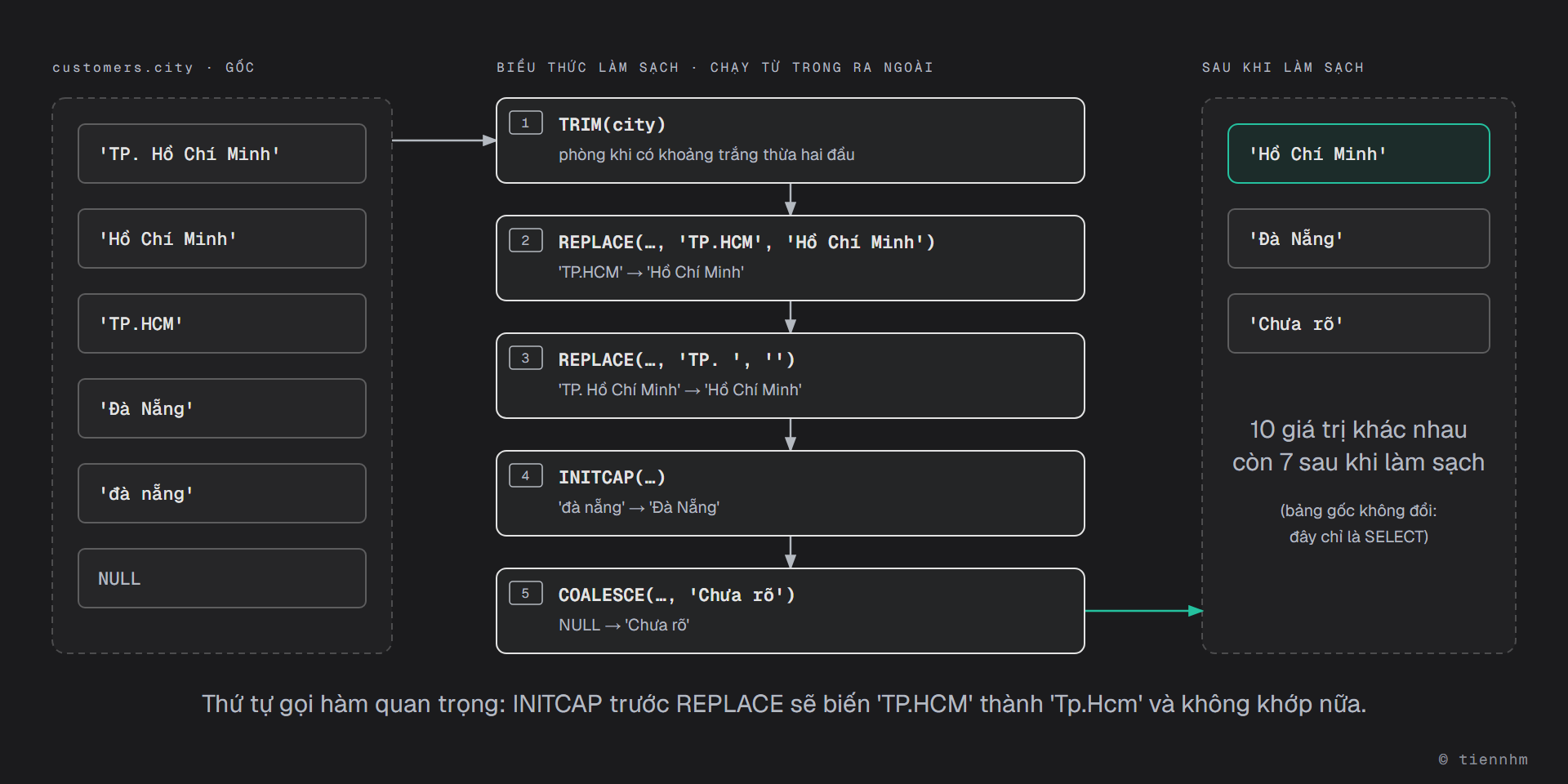Click the NULL value in source column
The width and height of the screenshot is (1568, 784).
(222, 578)
